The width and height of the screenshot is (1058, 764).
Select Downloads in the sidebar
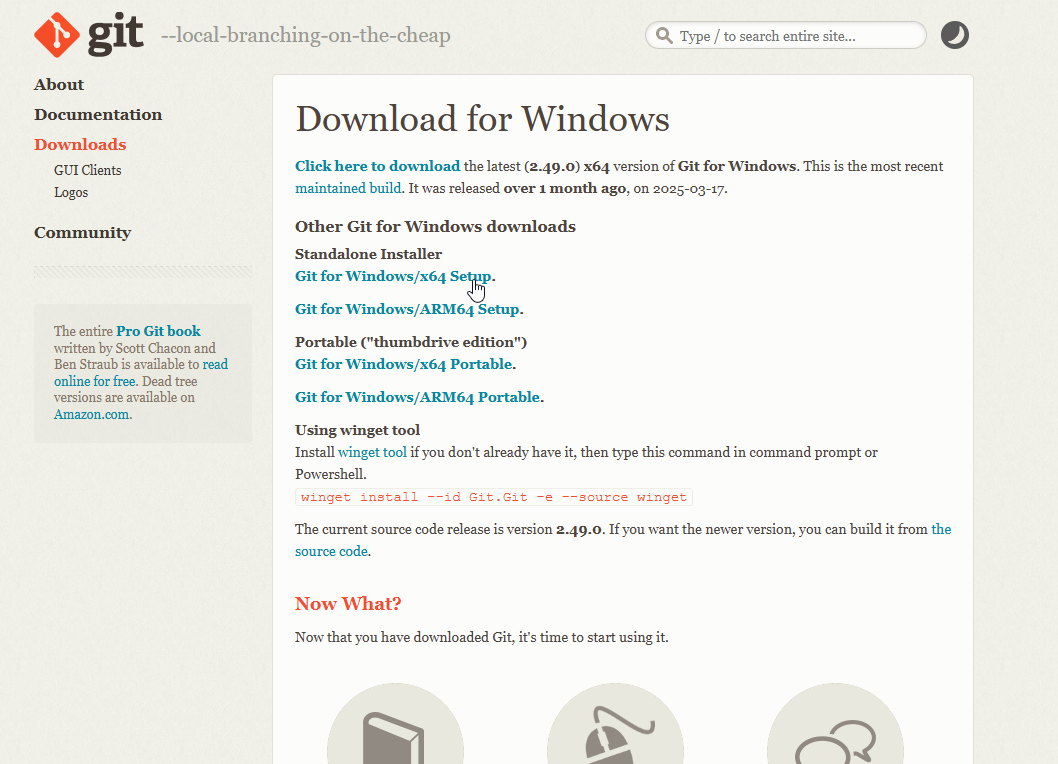[x=80, y=144]
